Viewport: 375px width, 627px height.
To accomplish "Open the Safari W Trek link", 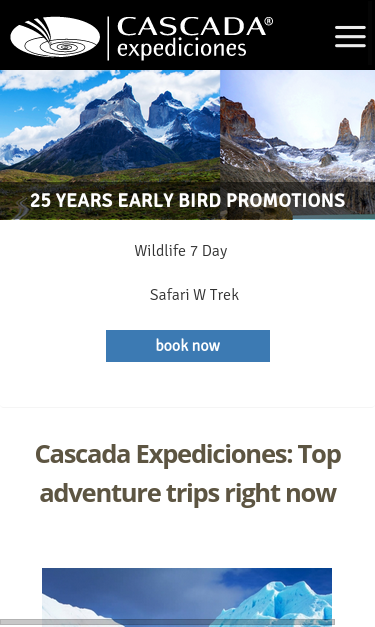I will click(194, 295).
